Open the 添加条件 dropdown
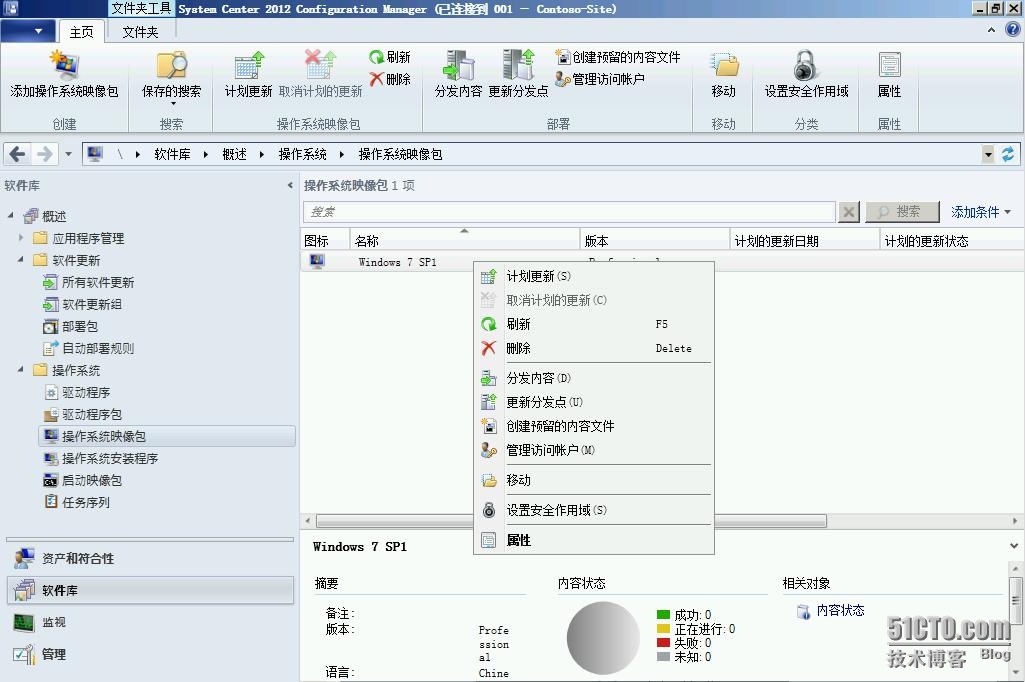1025x682 pixels. point(981,212)
